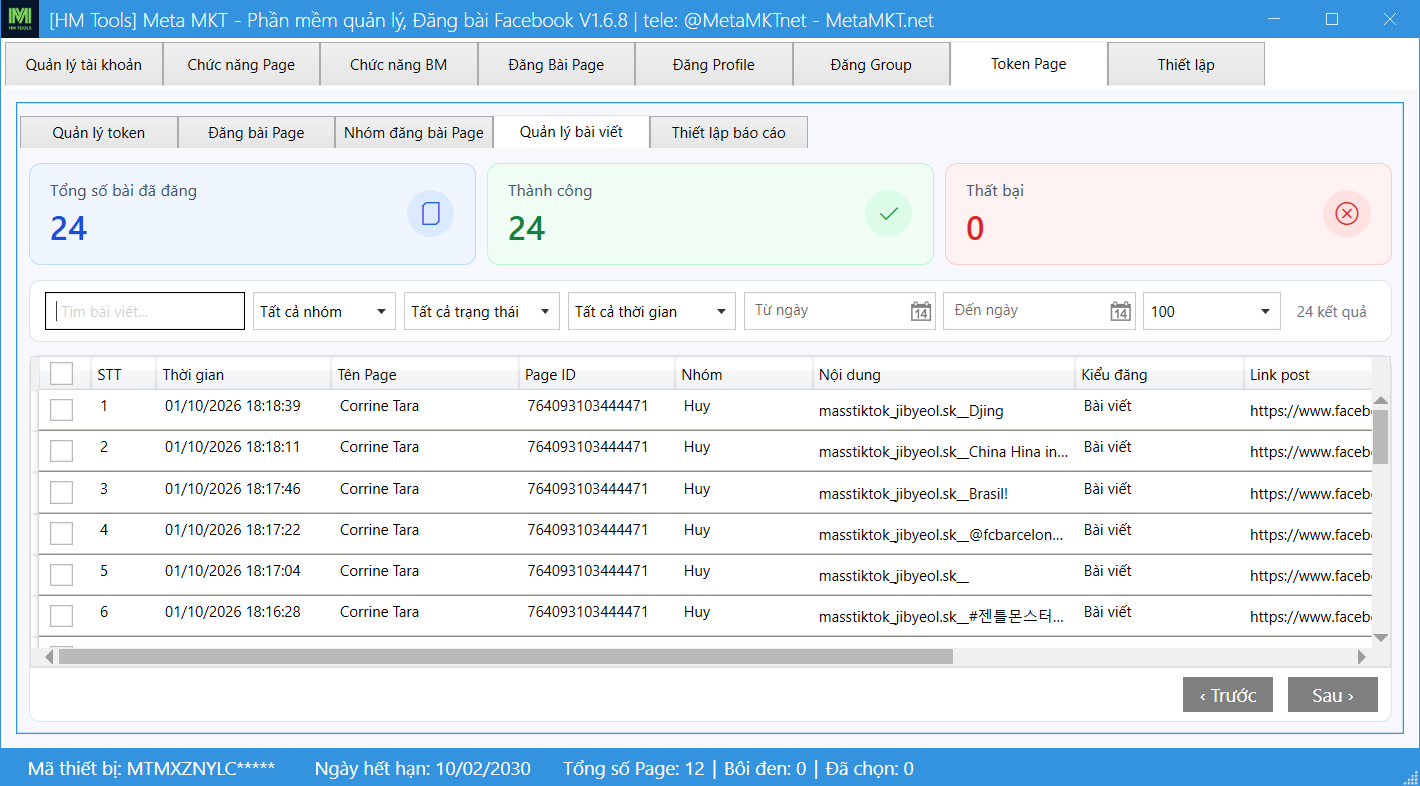
Task: Click the red X failure icon
Action: (1347, 214)
